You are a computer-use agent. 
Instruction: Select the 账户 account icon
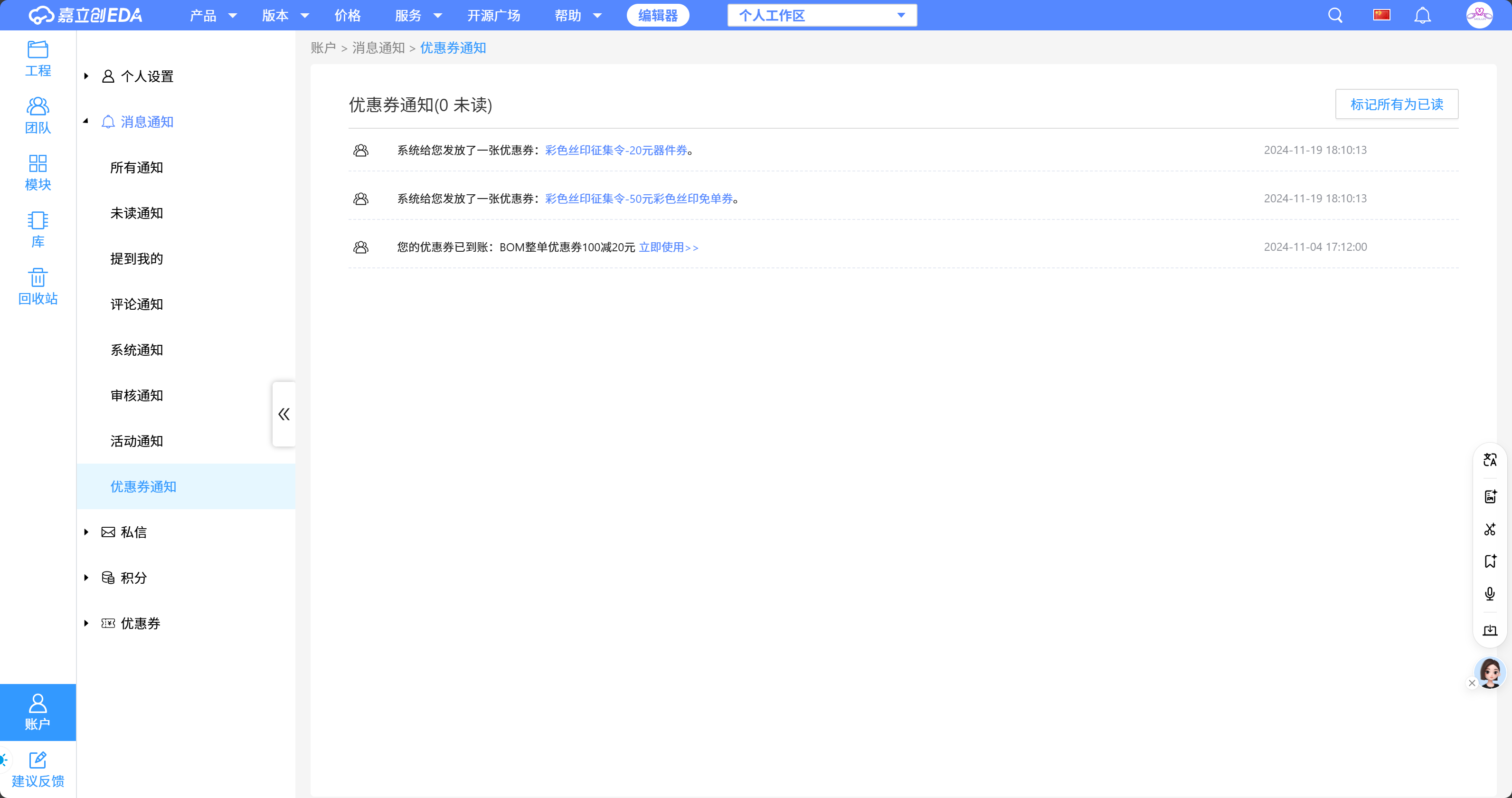click(x=38, y=712)
